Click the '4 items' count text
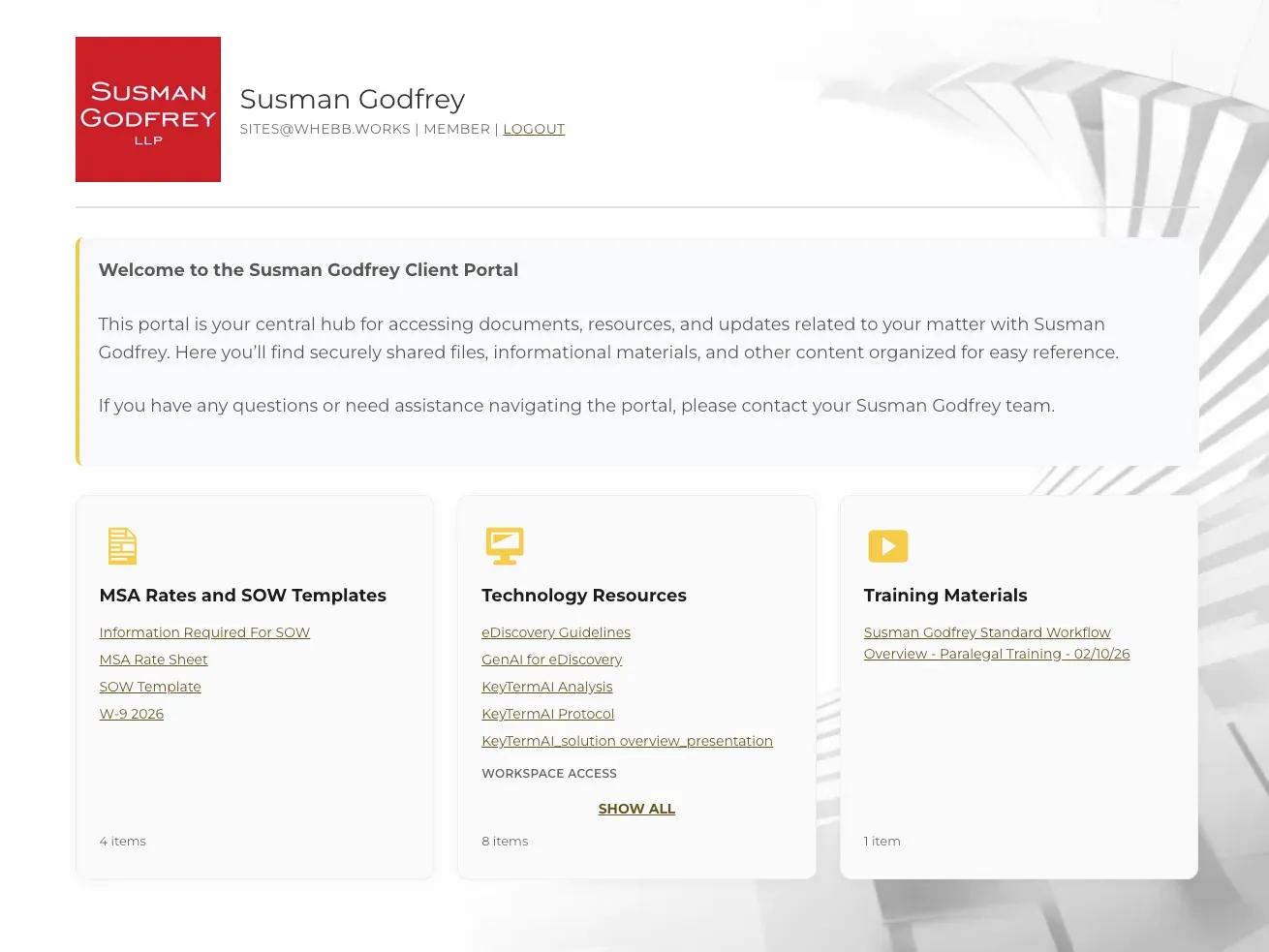 point(123,842)
